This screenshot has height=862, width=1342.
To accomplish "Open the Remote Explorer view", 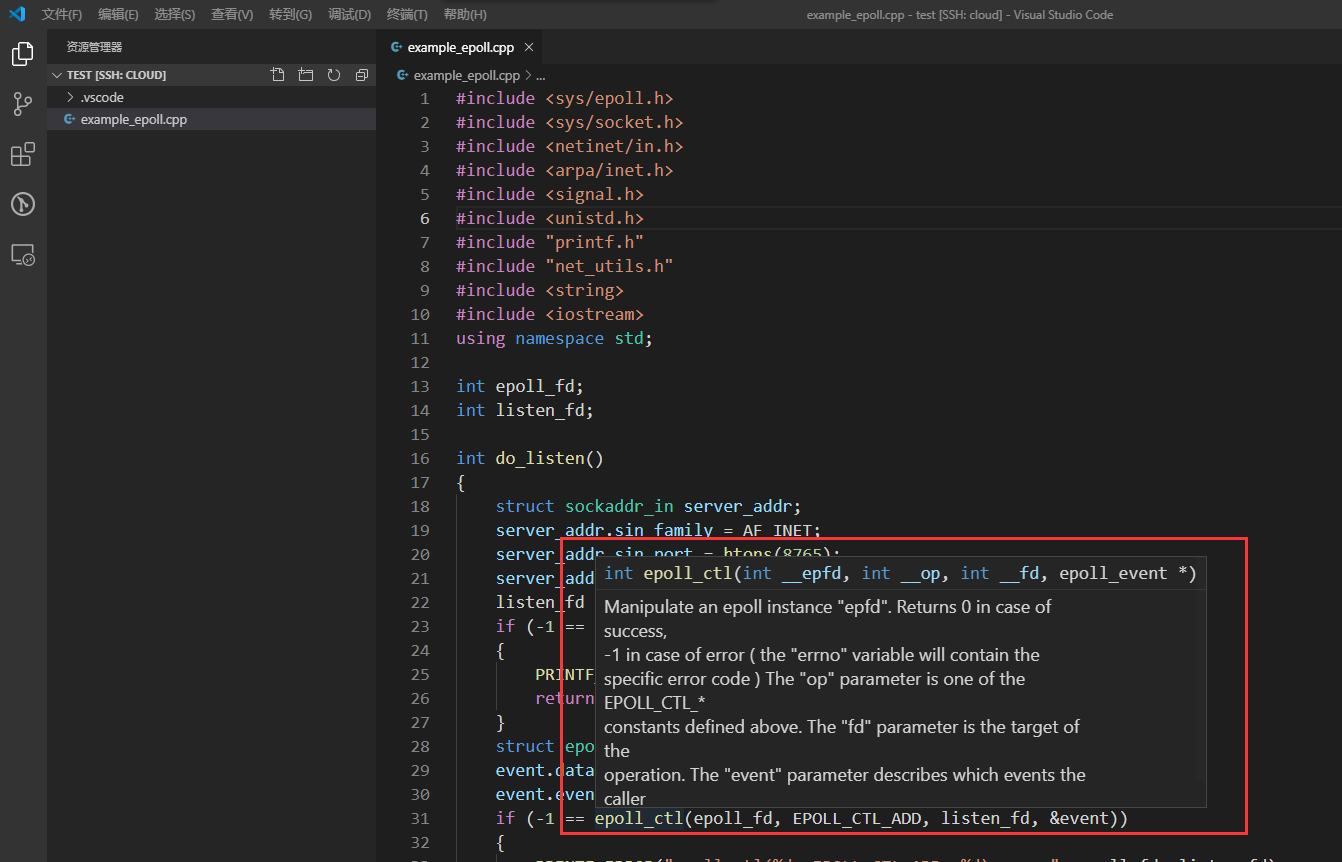I will point(22,254).
